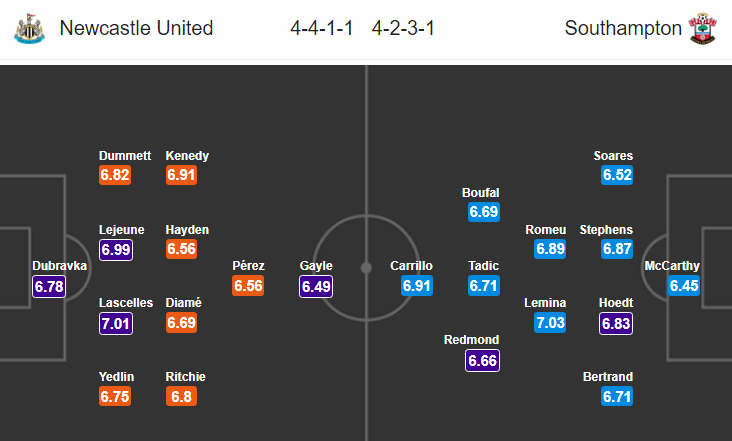Open the Southampton team name link
Screen dimensions: 732x441
623,28
